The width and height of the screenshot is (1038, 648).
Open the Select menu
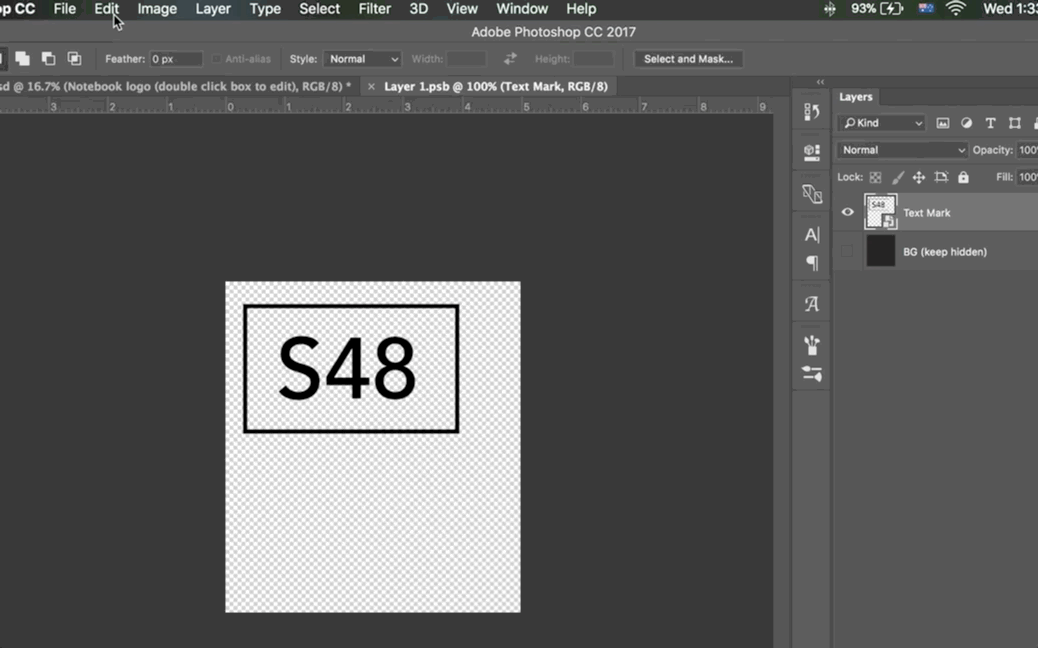(319, 9)
